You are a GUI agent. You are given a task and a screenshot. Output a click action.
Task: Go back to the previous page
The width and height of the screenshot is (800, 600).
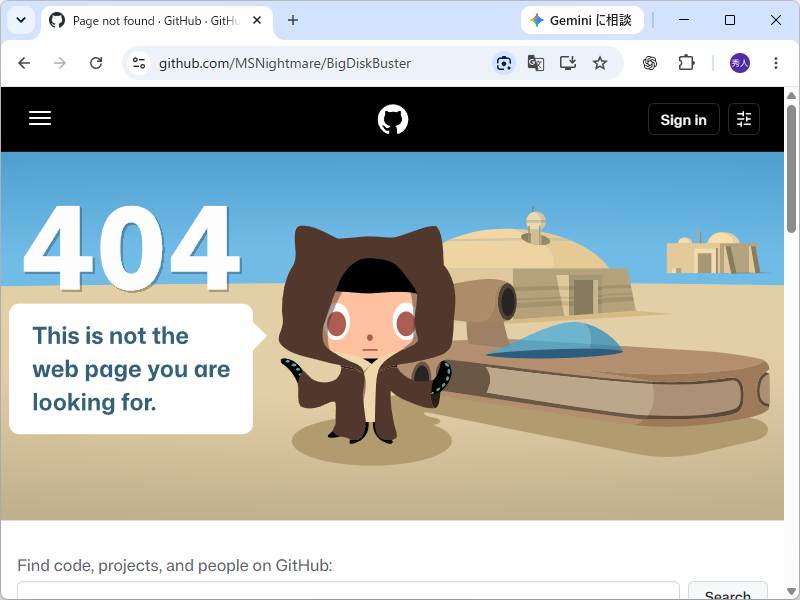(x=24, y=63)
